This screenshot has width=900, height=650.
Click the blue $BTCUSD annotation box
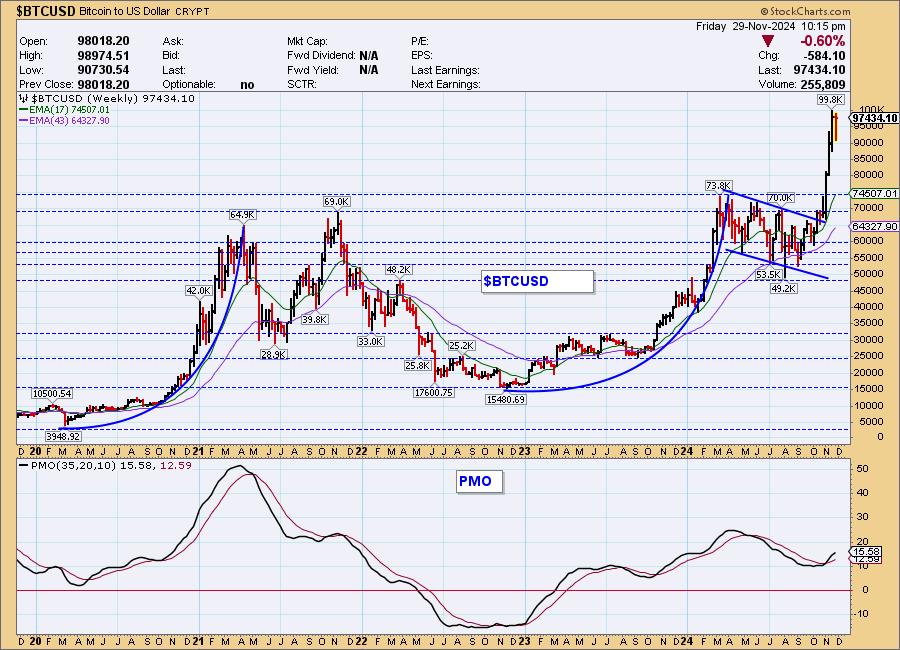click(537, 281)
